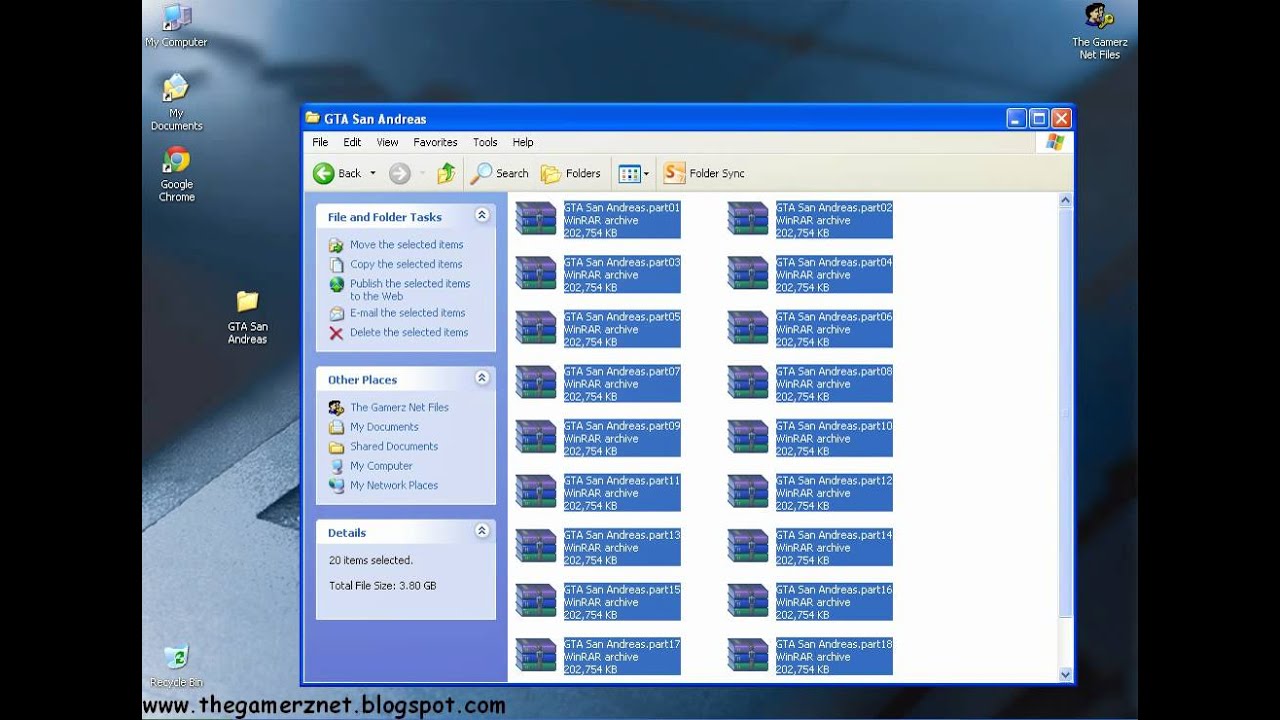Screen dimensions: 1280x720
Task: Open the Help menu
Action: click(523, 142)
